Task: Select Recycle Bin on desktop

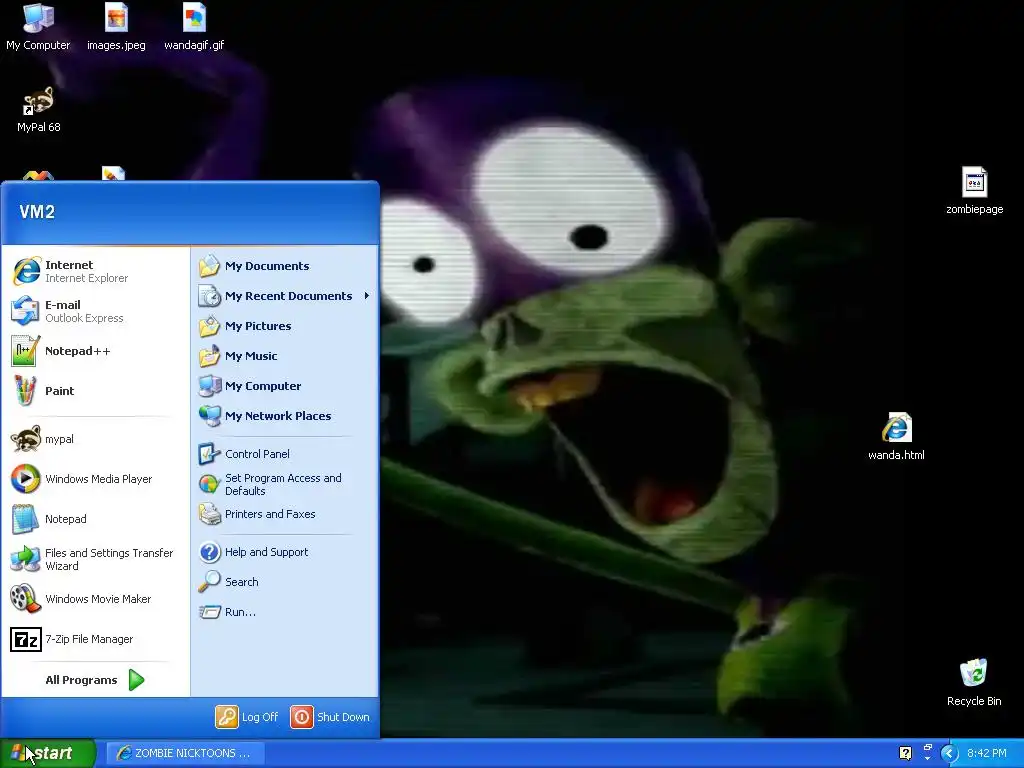Action: point(974,682)
